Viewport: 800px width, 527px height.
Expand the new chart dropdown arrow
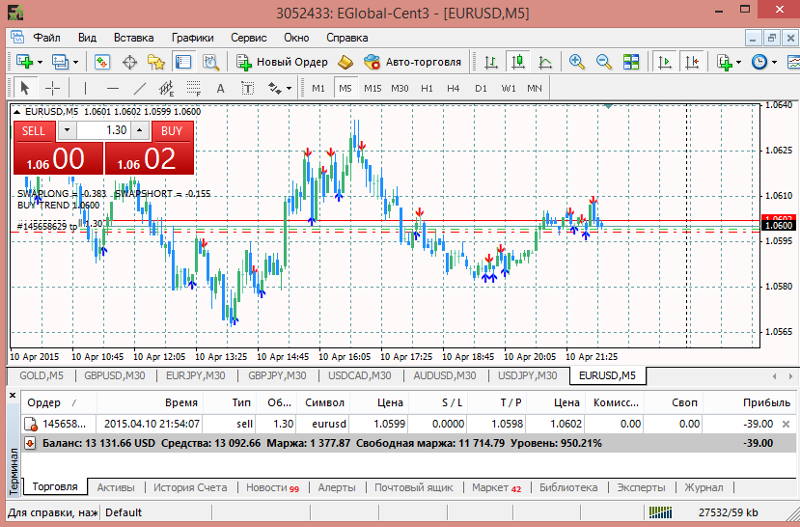tap(40, 63)
